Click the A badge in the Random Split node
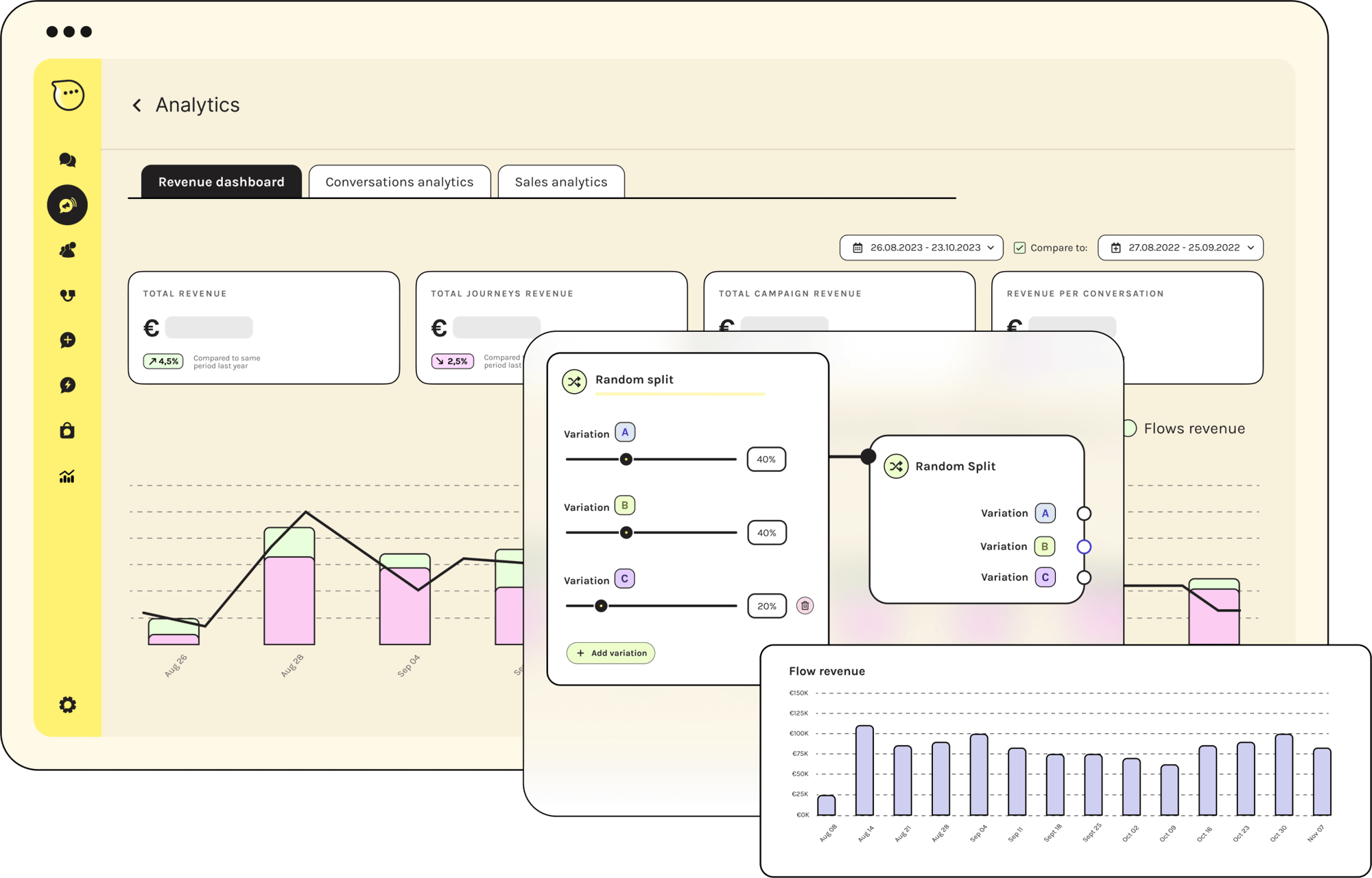The width and height of the screenshot is (1372, 878). click(1045, 513)
